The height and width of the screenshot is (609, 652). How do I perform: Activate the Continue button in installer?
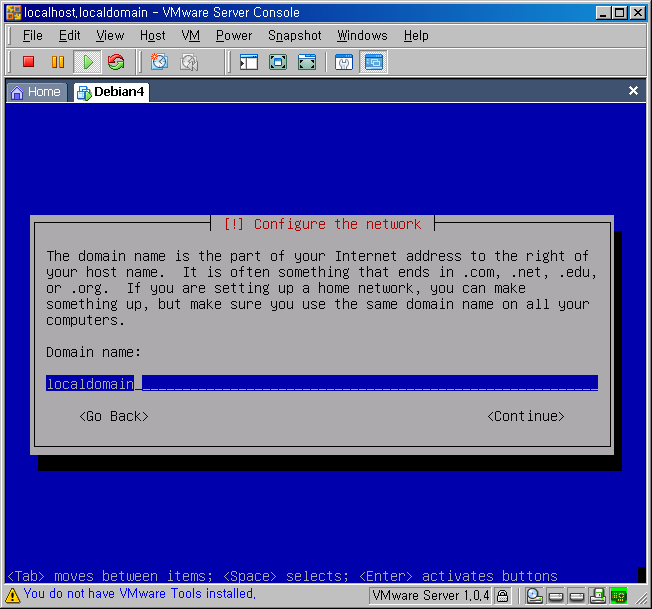pos(526,416)
